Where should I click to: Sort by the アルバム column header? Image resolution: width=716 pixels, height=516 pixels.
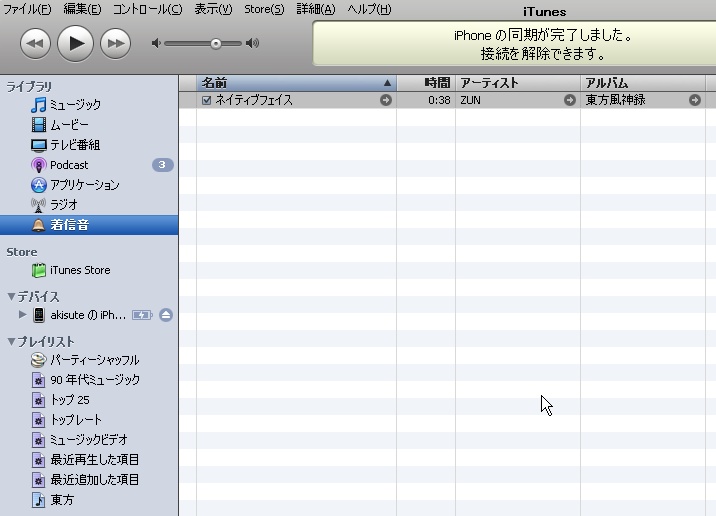click(x=643, y=83)
